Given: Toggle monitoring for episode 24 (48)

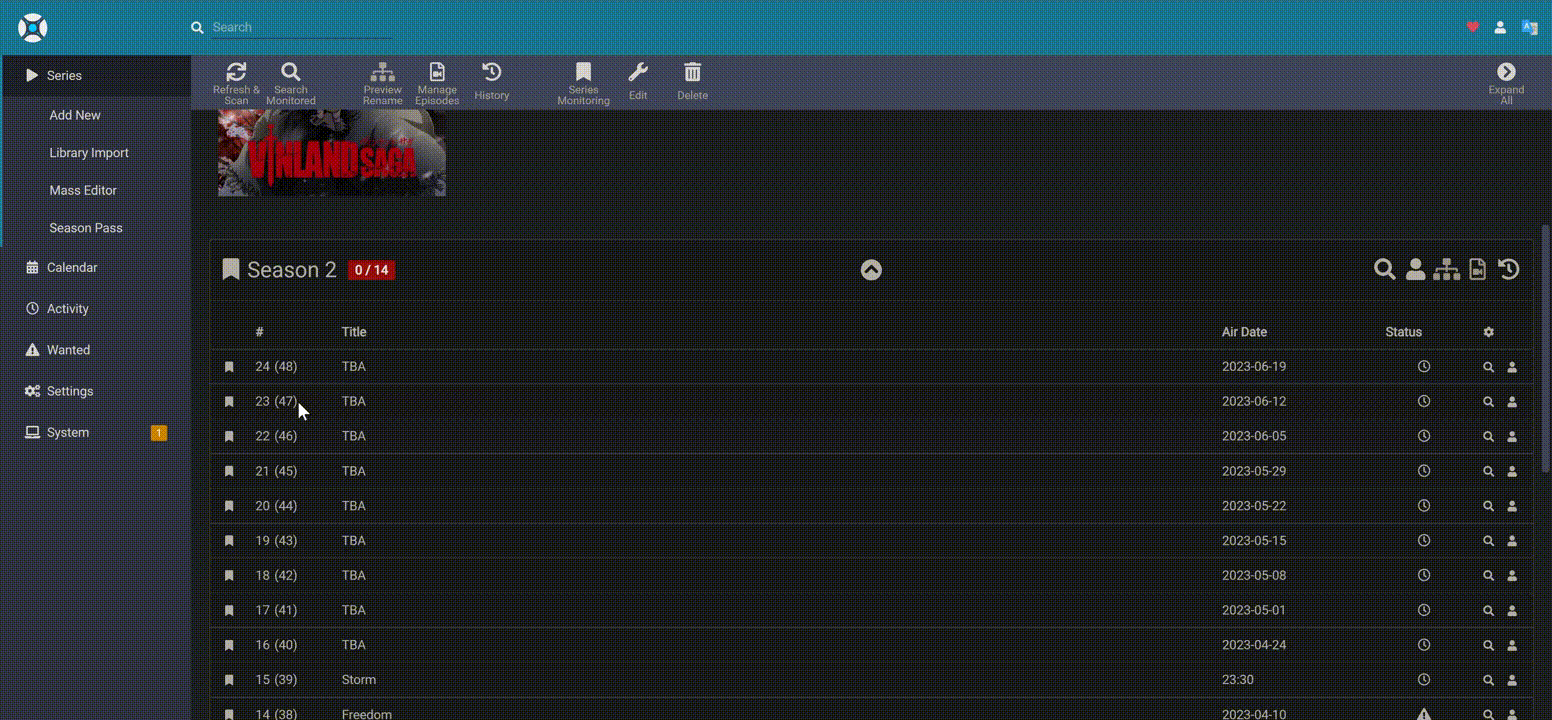Looking at the screenshot, I should pos(229,367).
